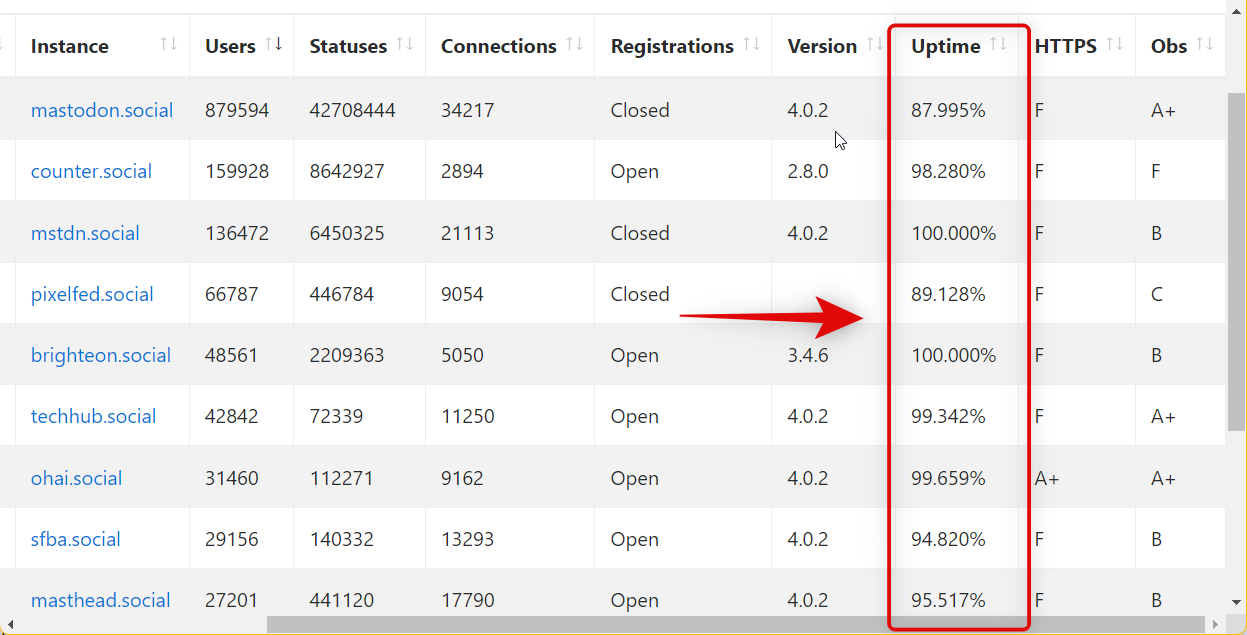Select the 446784 statuses cell
Image resolution: width=1247 pixels, height=635 pixels.
[342, 294]
